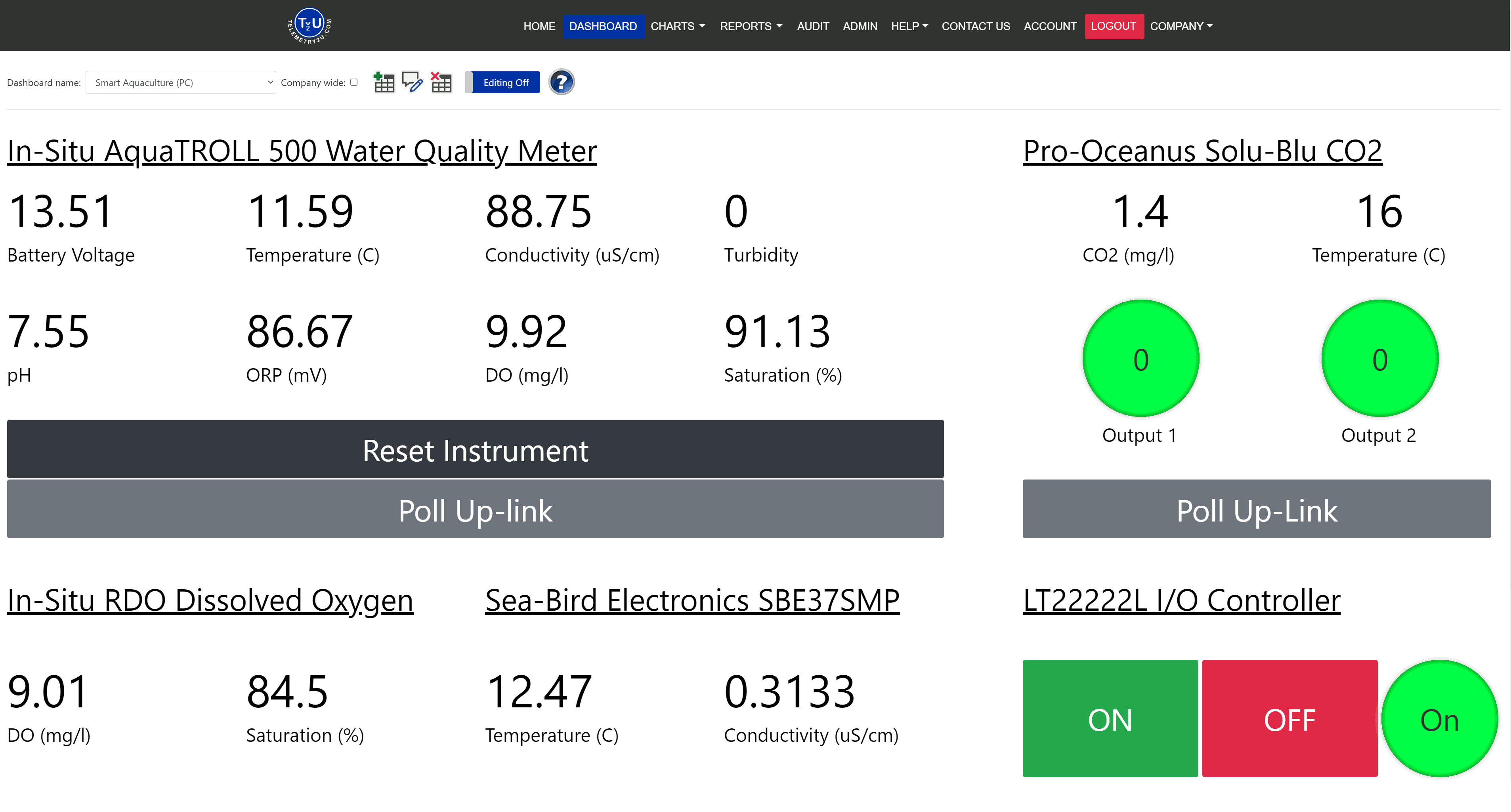Click the green Output 2 indicator

[x=1379, y=359]
